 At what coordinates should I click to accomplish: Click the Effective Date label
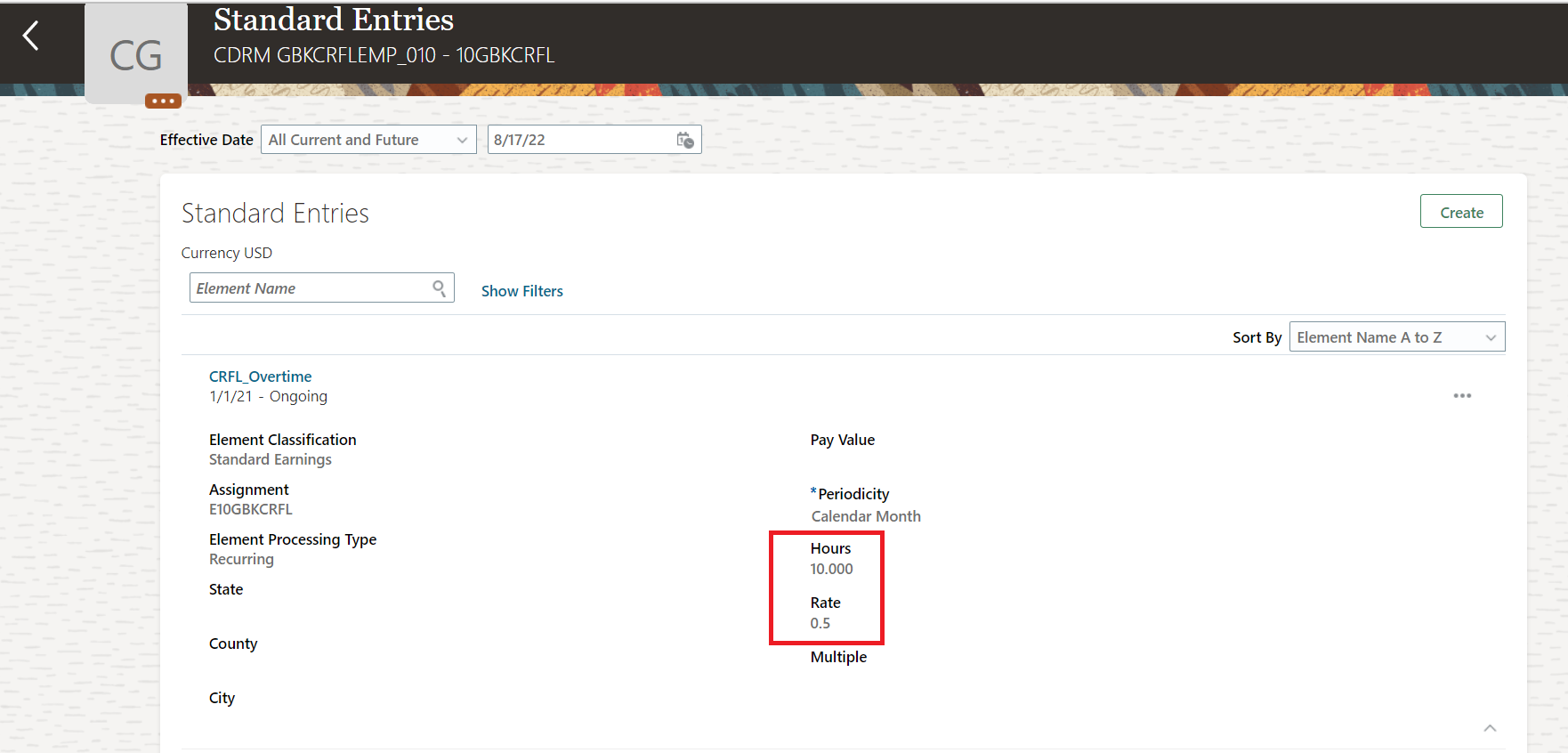[206, 140]
